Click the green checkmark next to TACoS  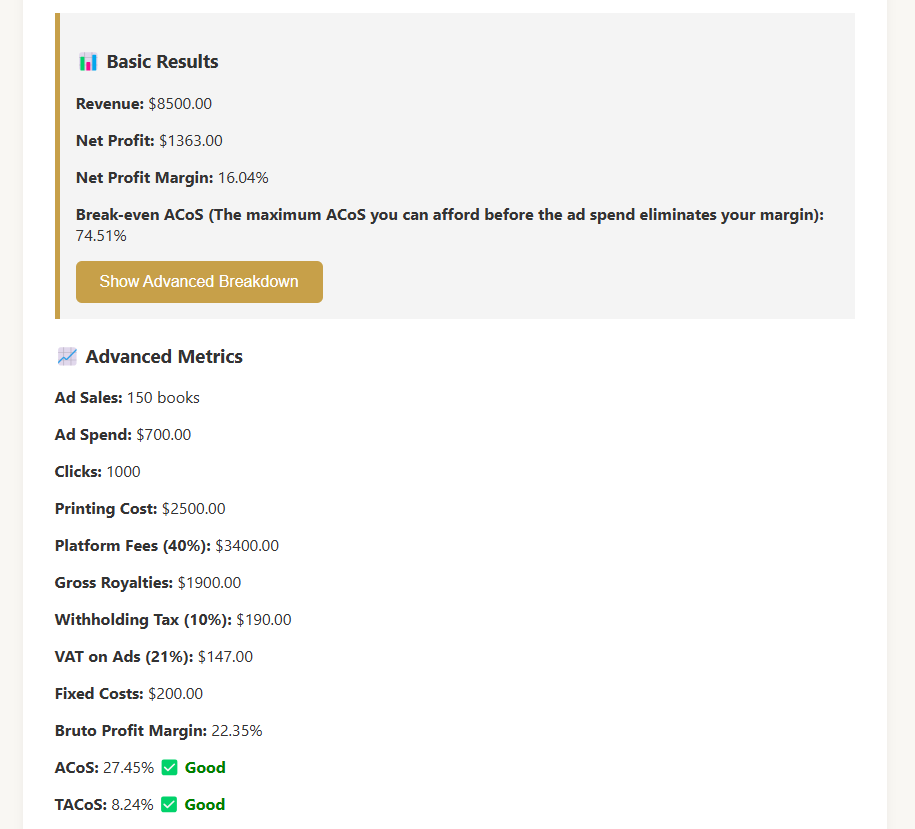pyautogui.click(x=169, y=805)
